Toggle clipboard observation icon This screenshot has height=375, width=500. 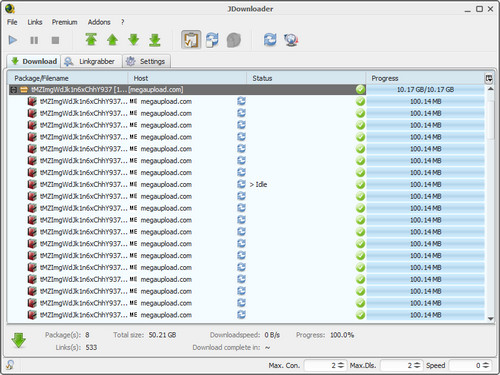click(191, 40)
